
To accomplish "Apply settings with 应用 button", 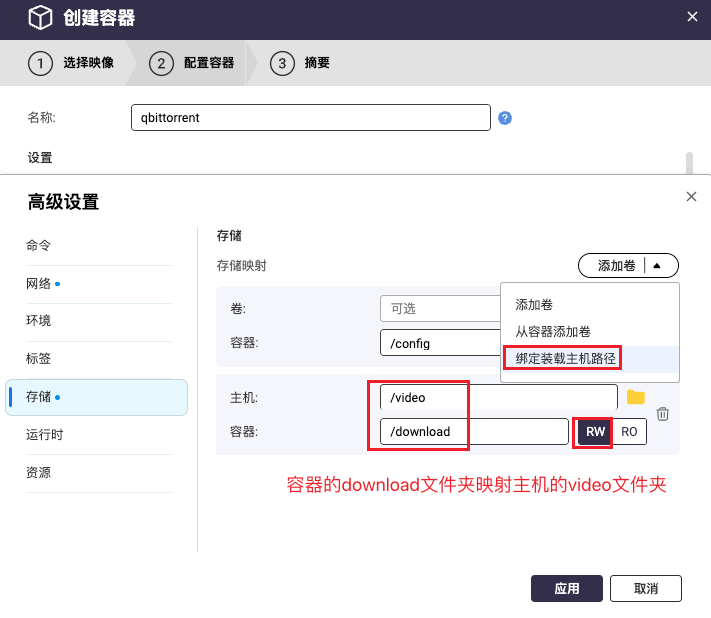I will point(567,589).
